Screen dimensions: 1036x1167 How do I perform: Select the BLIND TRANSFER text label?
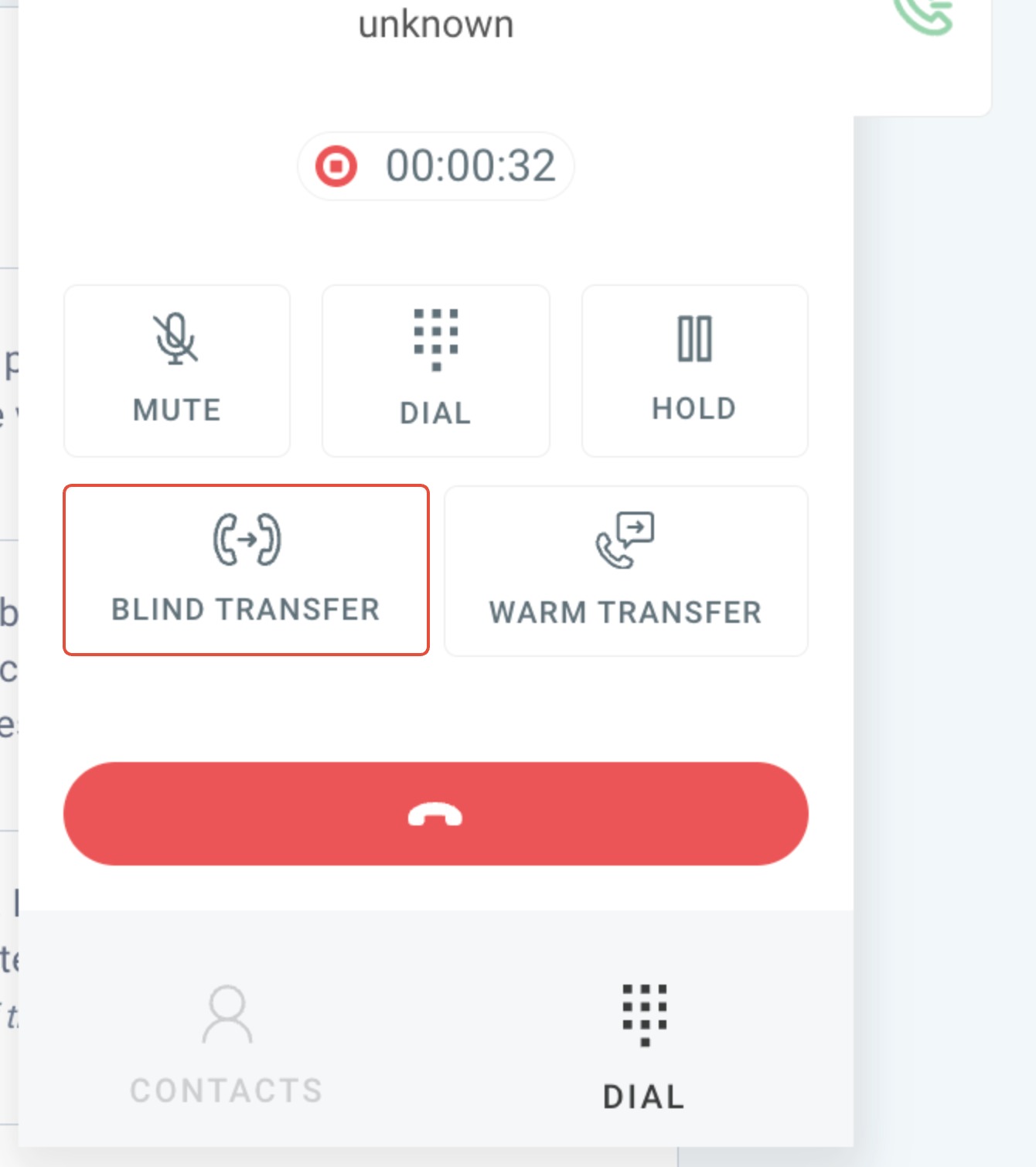pos(246,609)
